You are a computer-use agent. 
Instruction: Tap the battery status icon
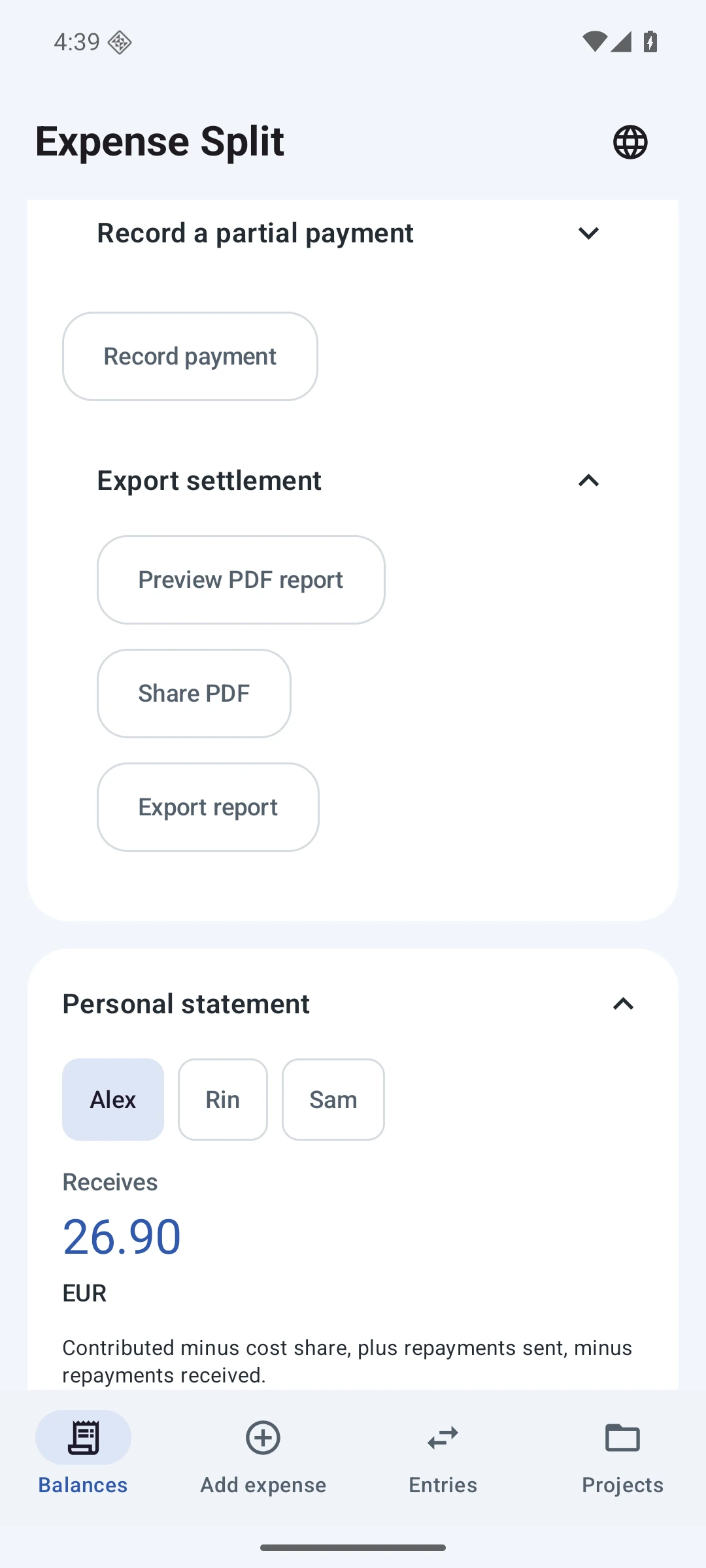650,41
